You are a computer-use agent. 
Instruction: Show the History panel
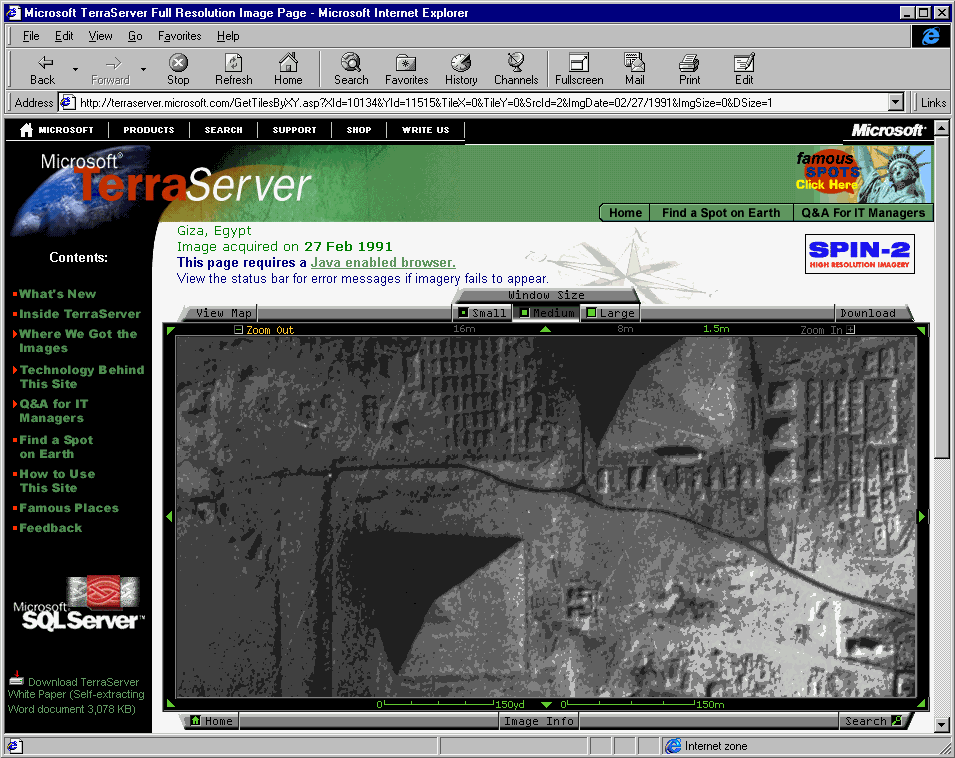pos(461,69)
